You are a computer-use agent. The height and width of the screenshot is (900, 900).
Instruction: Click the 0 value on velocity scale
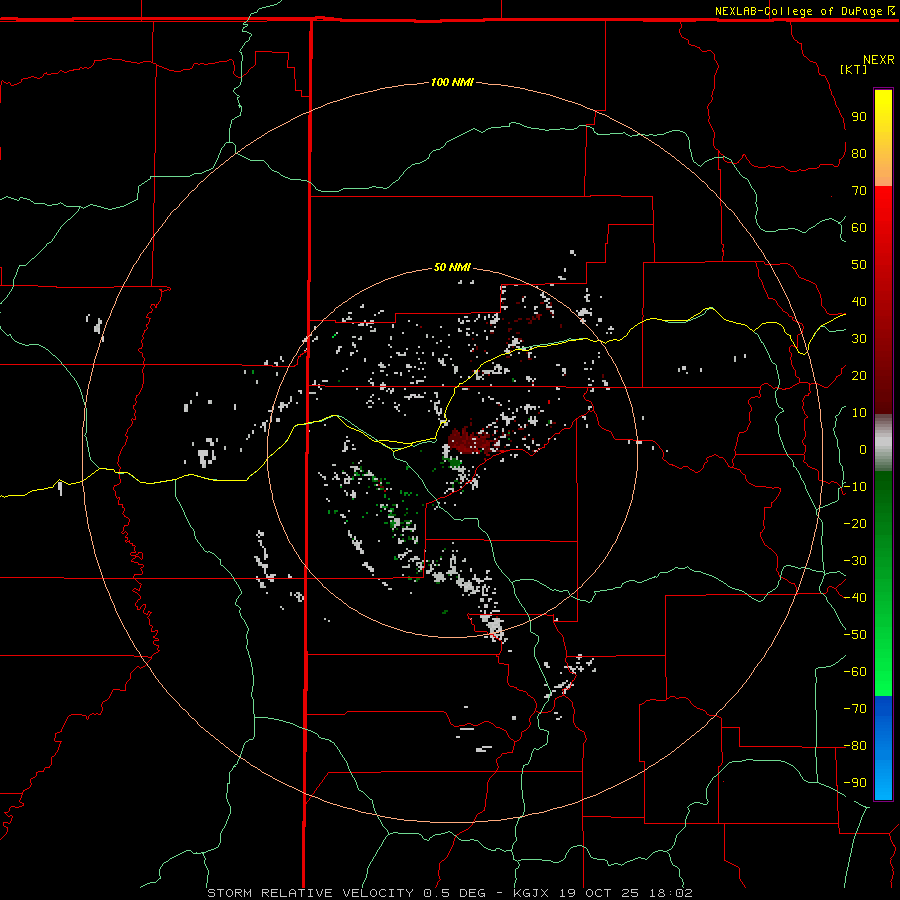pyautogui.click(x=863, y=449)
